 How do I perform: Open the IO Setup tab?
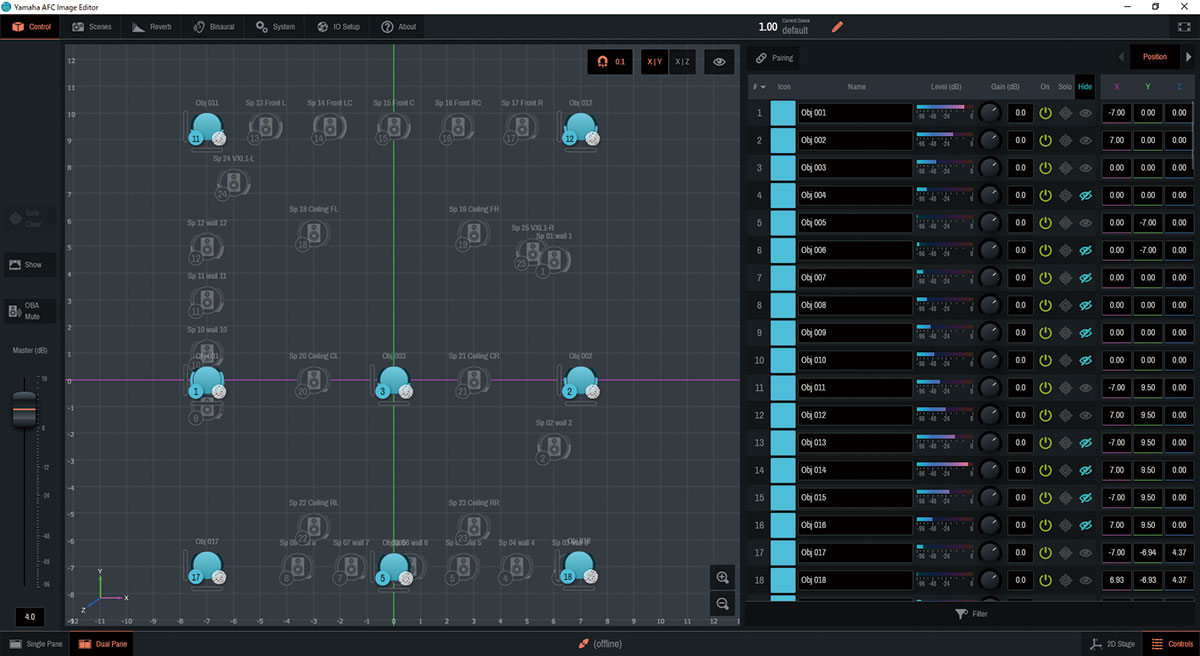[x=338, y=27]
